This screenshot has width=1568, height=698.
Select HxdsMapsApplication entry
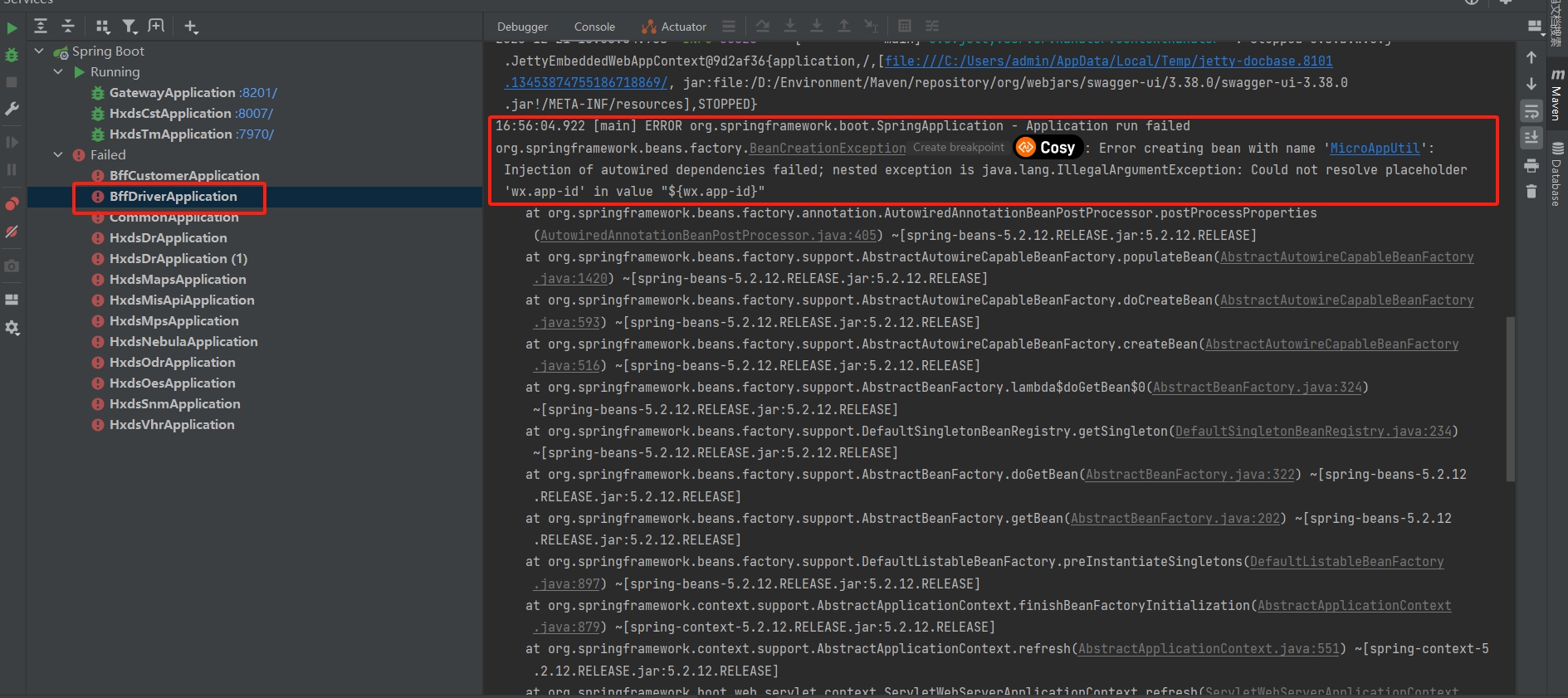178,279
